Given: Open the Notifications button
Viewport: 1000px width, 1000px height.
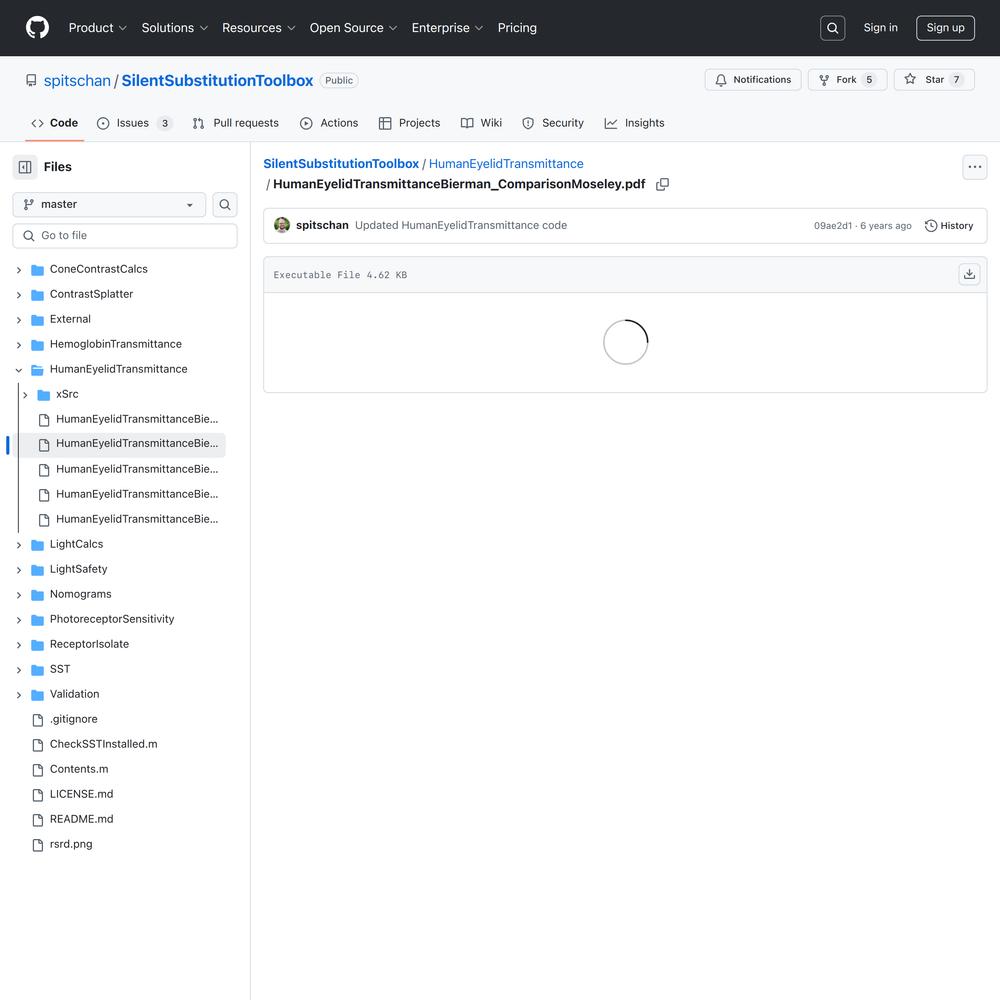Looking at the screenshot, I should pyautogui.click(x=753, y=80).
